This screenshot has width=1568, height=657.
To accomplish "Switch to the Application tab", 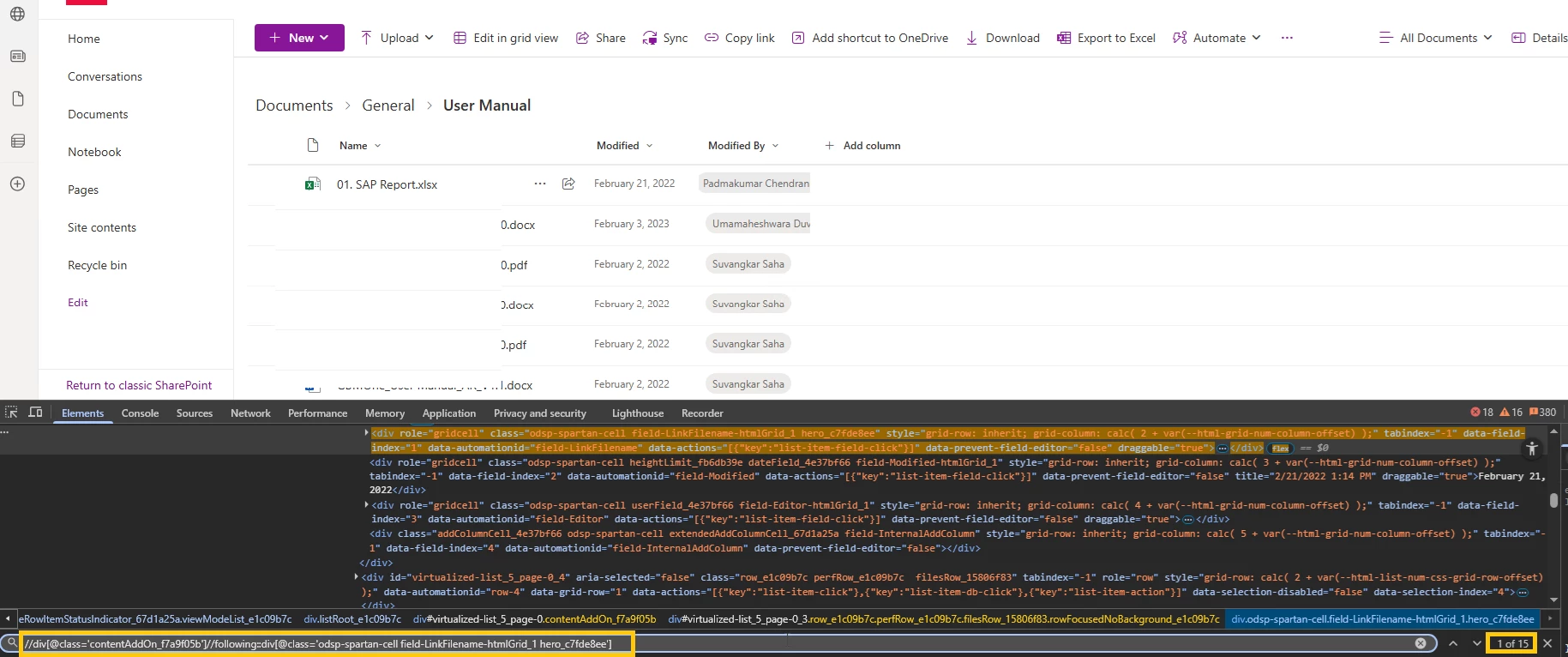I will coord(448,413).
